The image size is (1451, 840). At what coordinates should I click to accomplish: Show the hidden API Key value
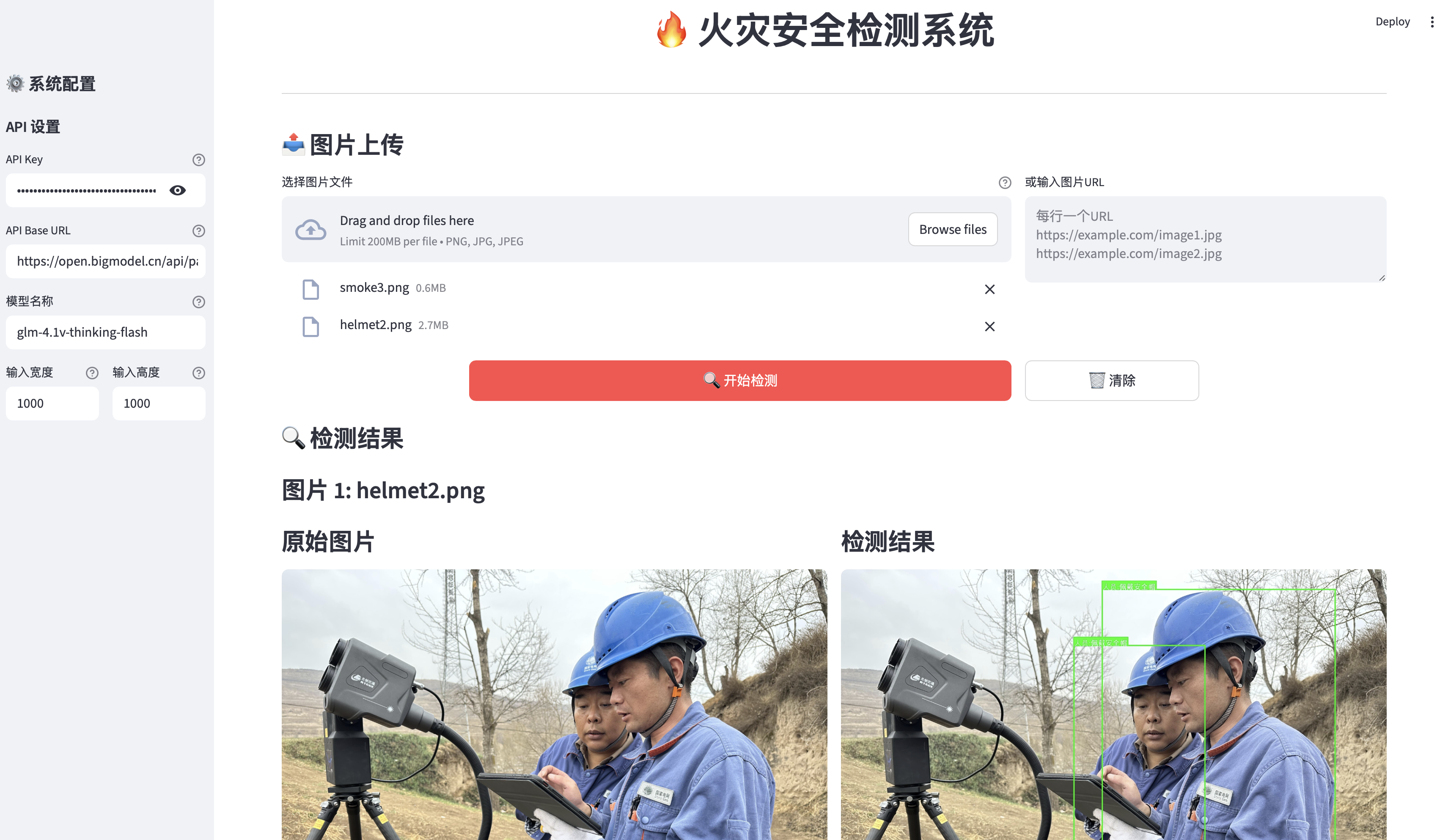[177, 191]
